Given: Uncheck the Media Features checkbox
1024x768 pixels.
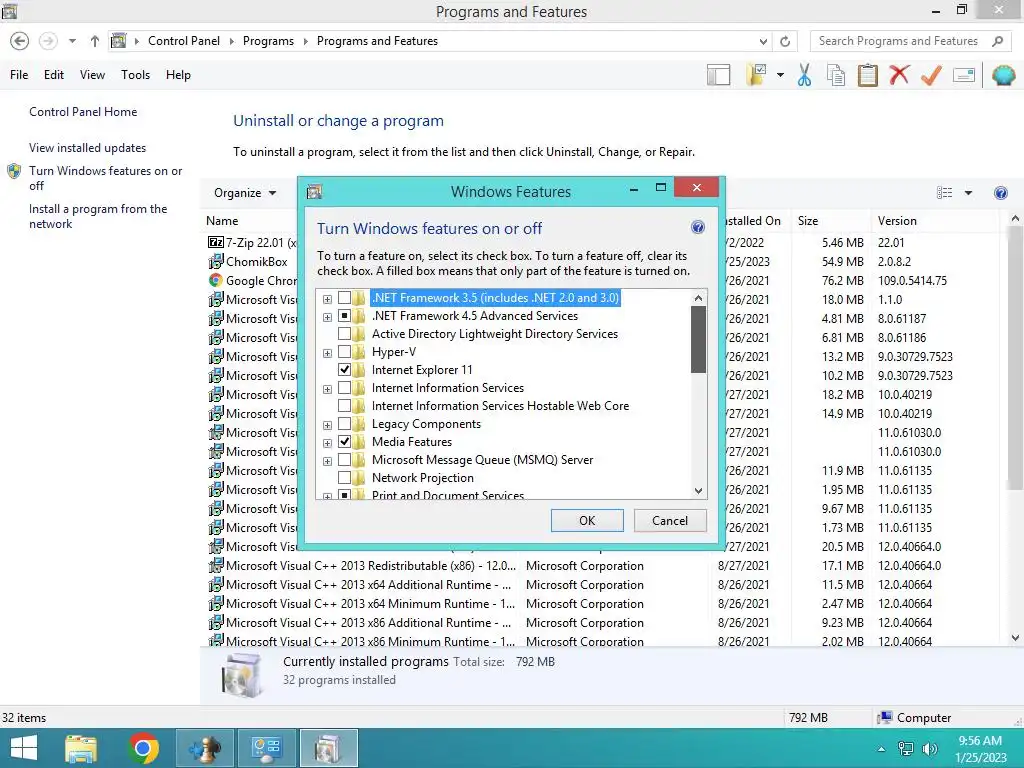Looking at the screenshot, I should 344,441.
